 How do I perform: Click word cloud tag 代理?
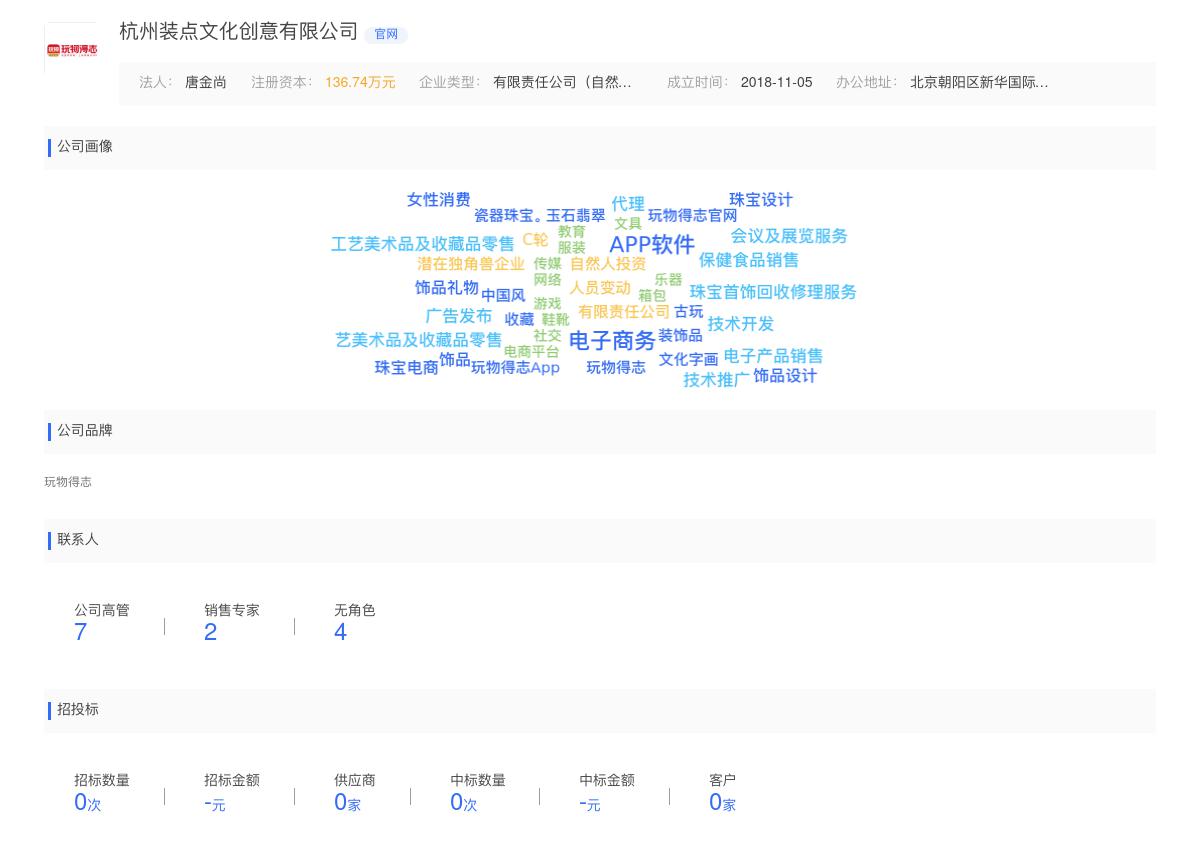628,204
